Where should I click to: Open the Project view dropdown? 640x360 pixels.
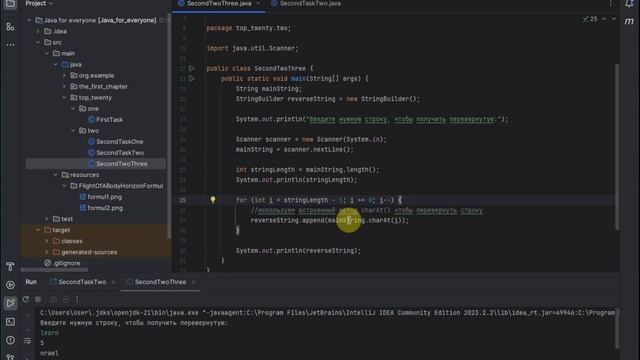coord(39,3)
